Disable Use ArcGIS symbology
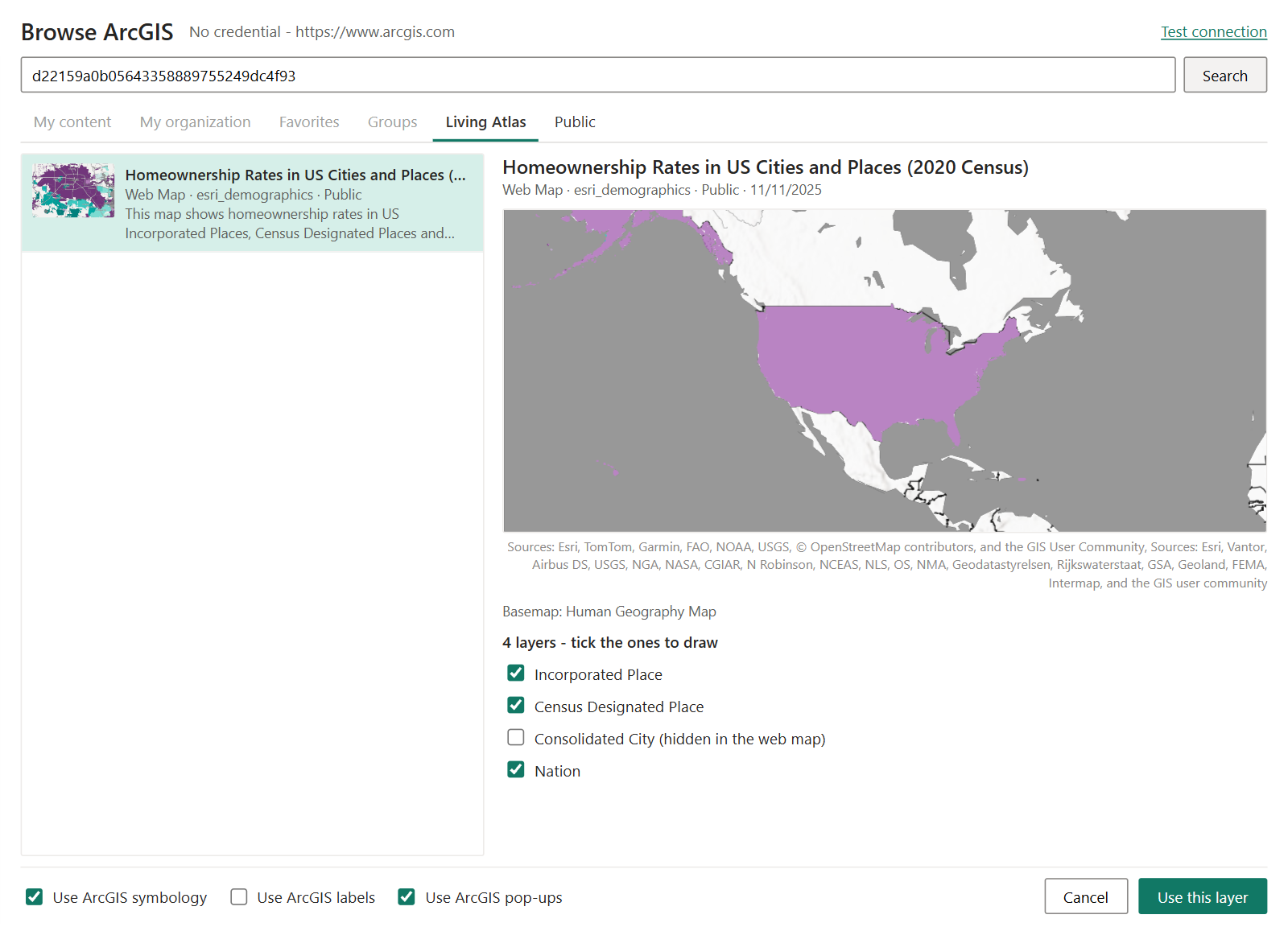This screenshot has width=1288, height=927. tap(34, 897)
